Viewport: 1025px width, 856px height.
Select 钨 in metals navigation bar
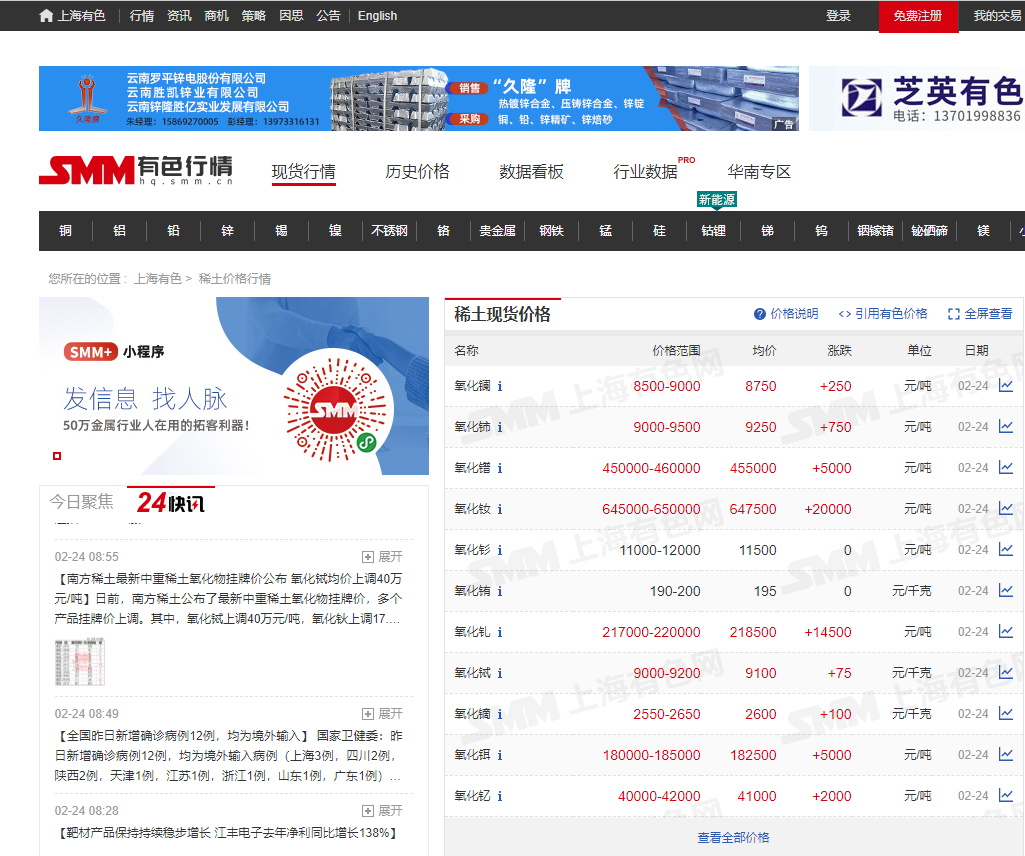click(821, 231)
